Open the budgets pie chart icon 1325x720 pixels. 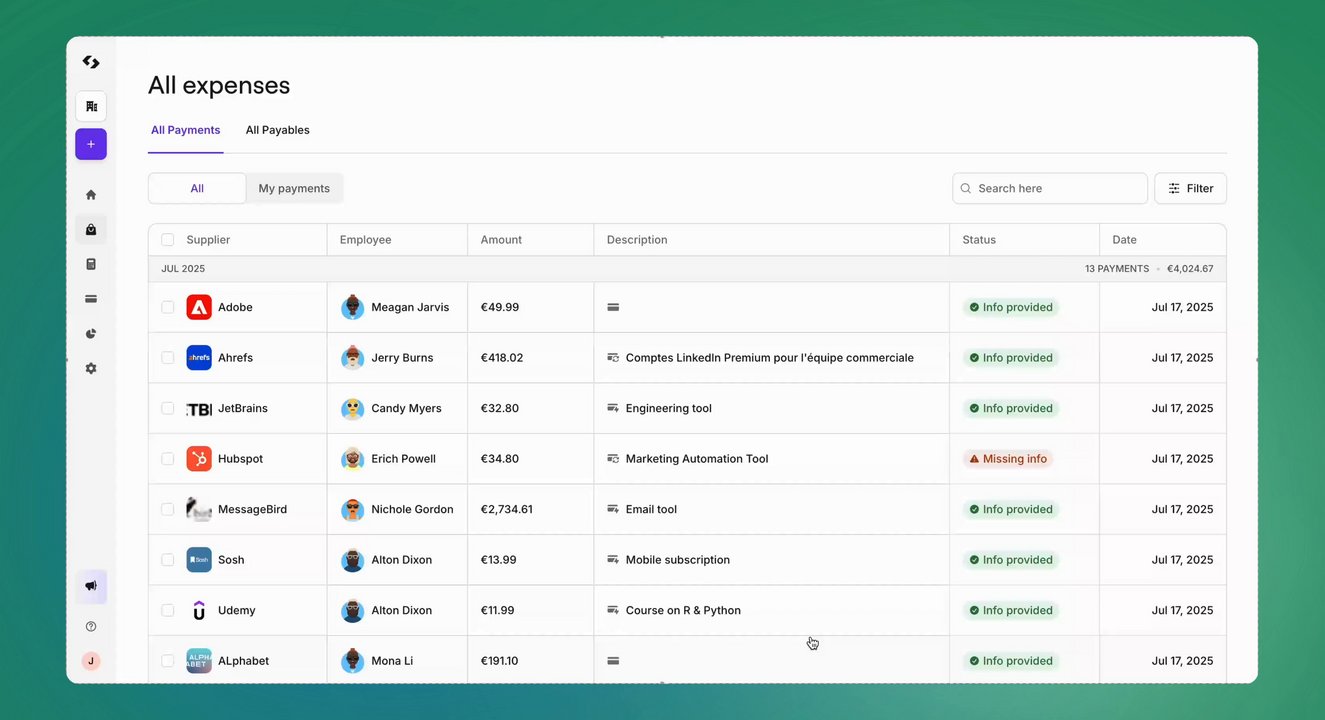91,334
